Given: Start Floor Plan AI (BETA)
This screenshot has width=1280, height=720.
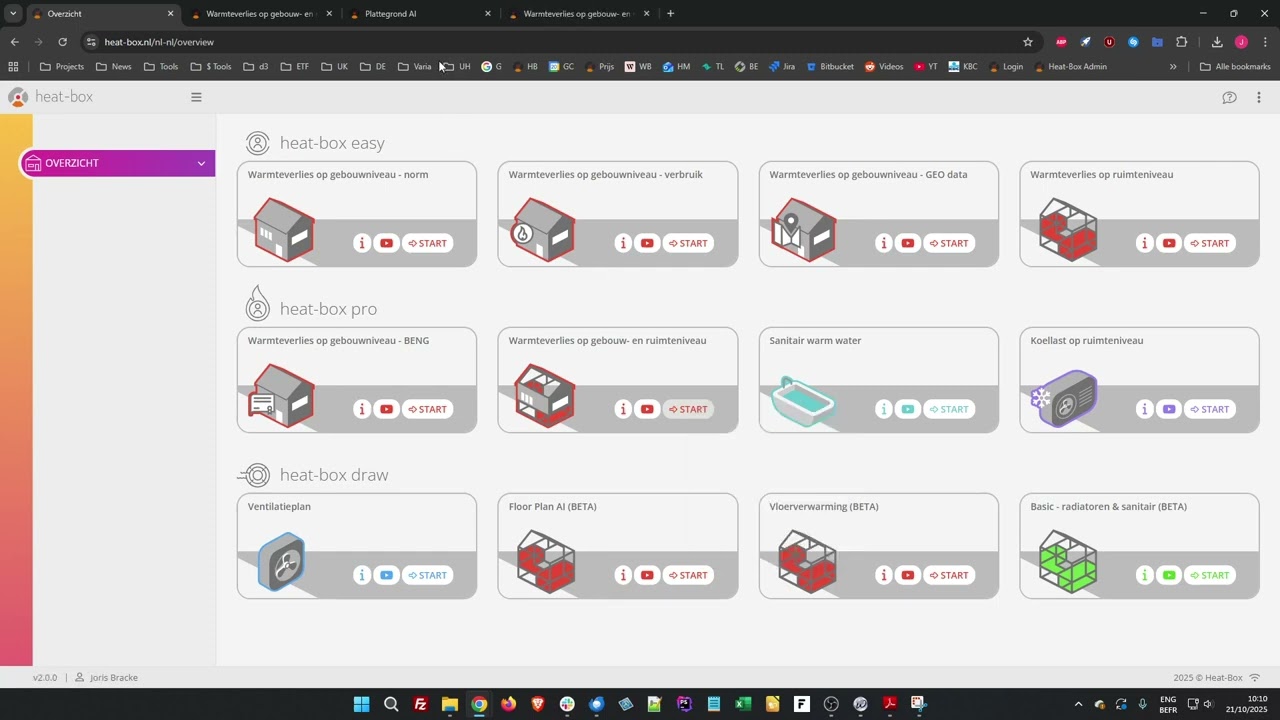Looking at the screenshot, I should click(689, 575).
